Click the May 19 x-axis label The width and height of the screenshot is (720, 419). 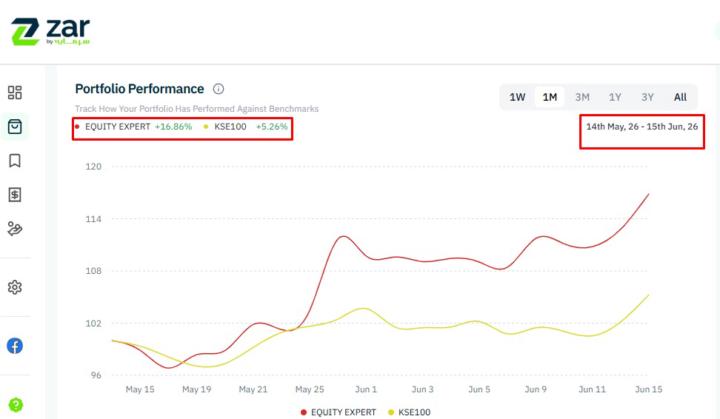click(197, 389)
